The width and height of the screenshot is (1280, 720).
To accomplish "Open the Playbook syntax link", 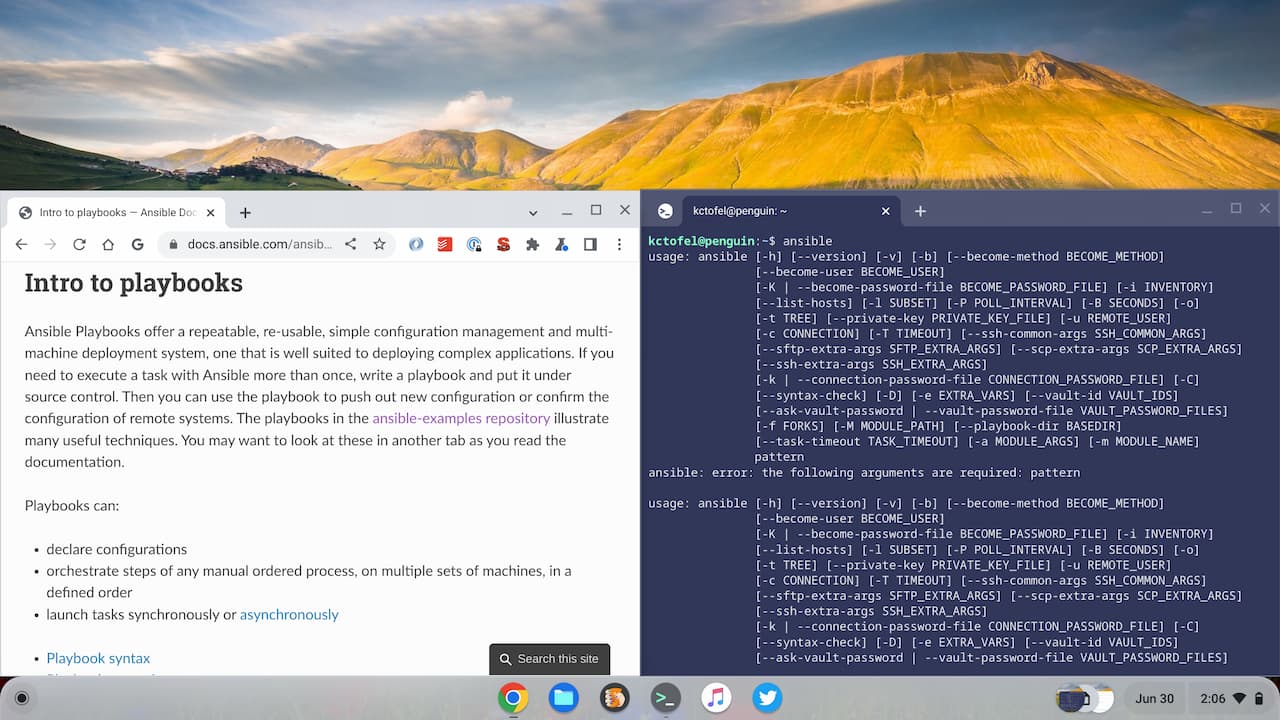I will [98, 658].
